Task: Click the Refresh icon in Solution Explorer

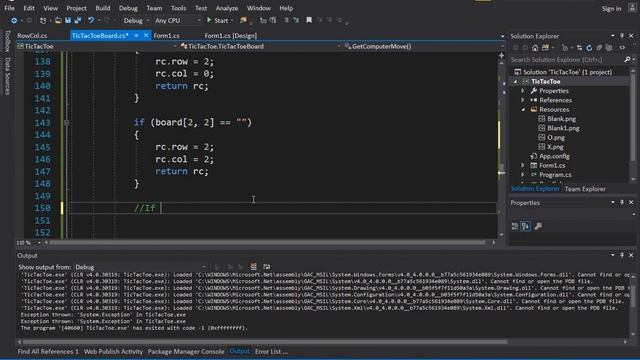Action: [589, 48]
